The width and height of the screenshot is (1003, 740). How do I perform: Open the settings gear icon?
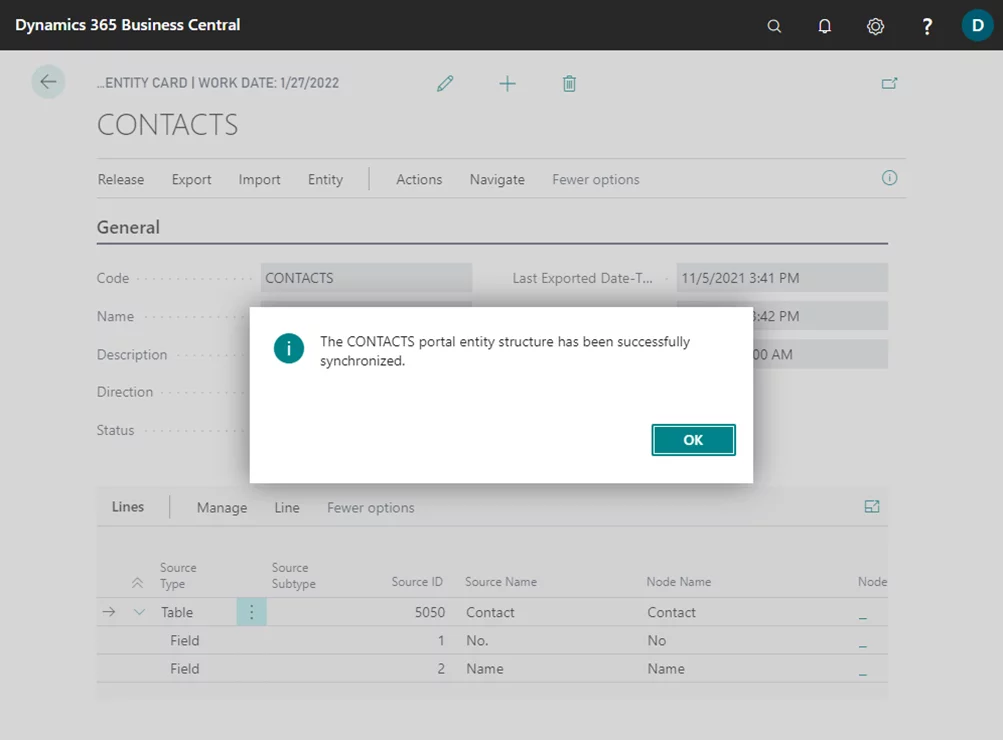coord(875,26)
